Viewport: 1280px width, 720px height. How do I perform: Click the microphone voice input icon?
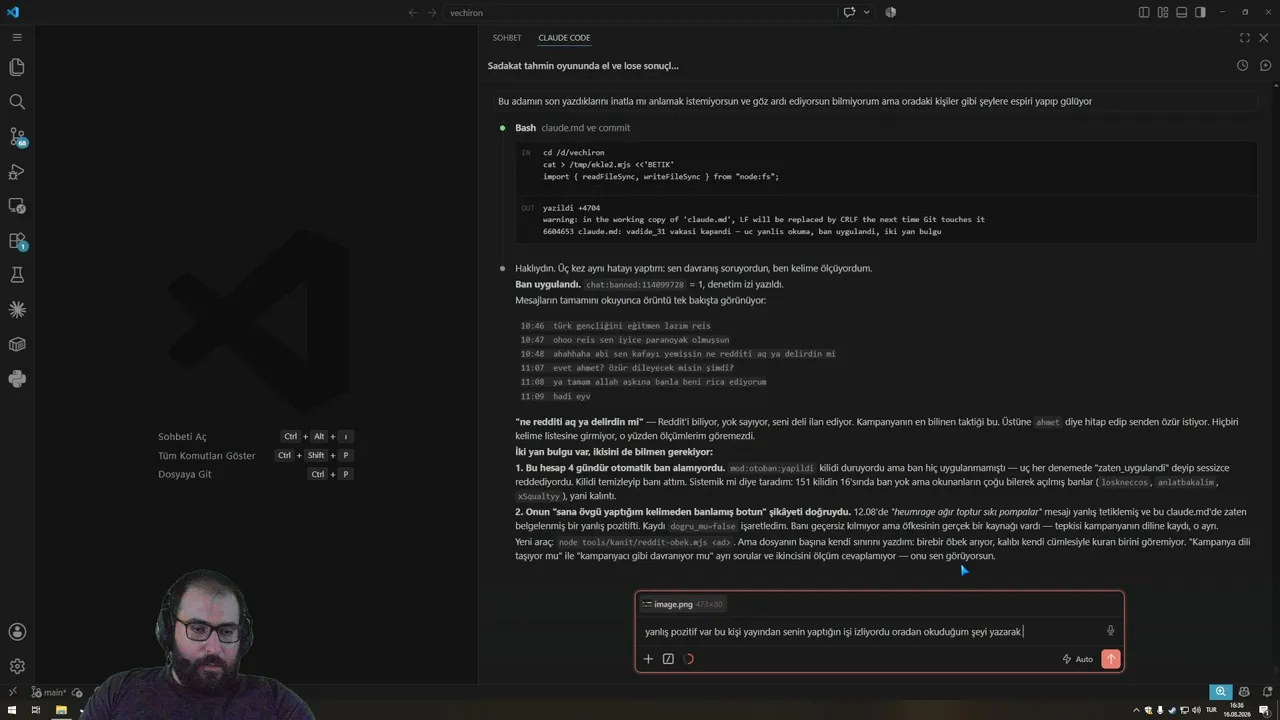(x=1110, y=631)
